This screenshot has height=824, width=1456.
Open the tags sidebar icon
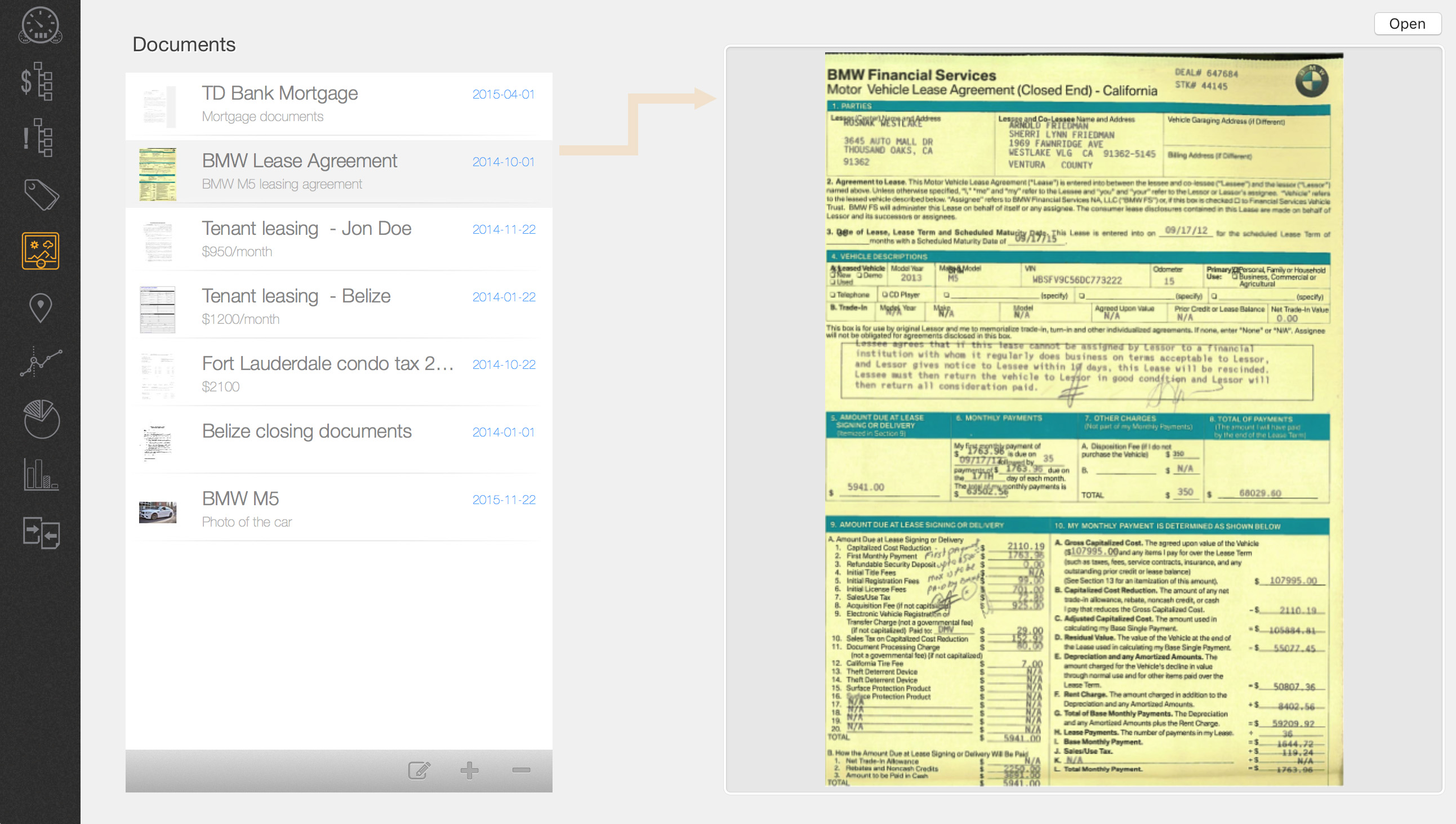coord(41,194)
